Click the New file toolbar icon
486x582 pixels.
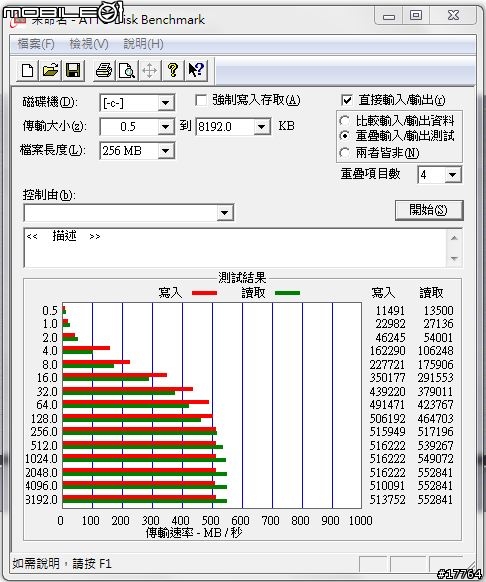[27, 70]
